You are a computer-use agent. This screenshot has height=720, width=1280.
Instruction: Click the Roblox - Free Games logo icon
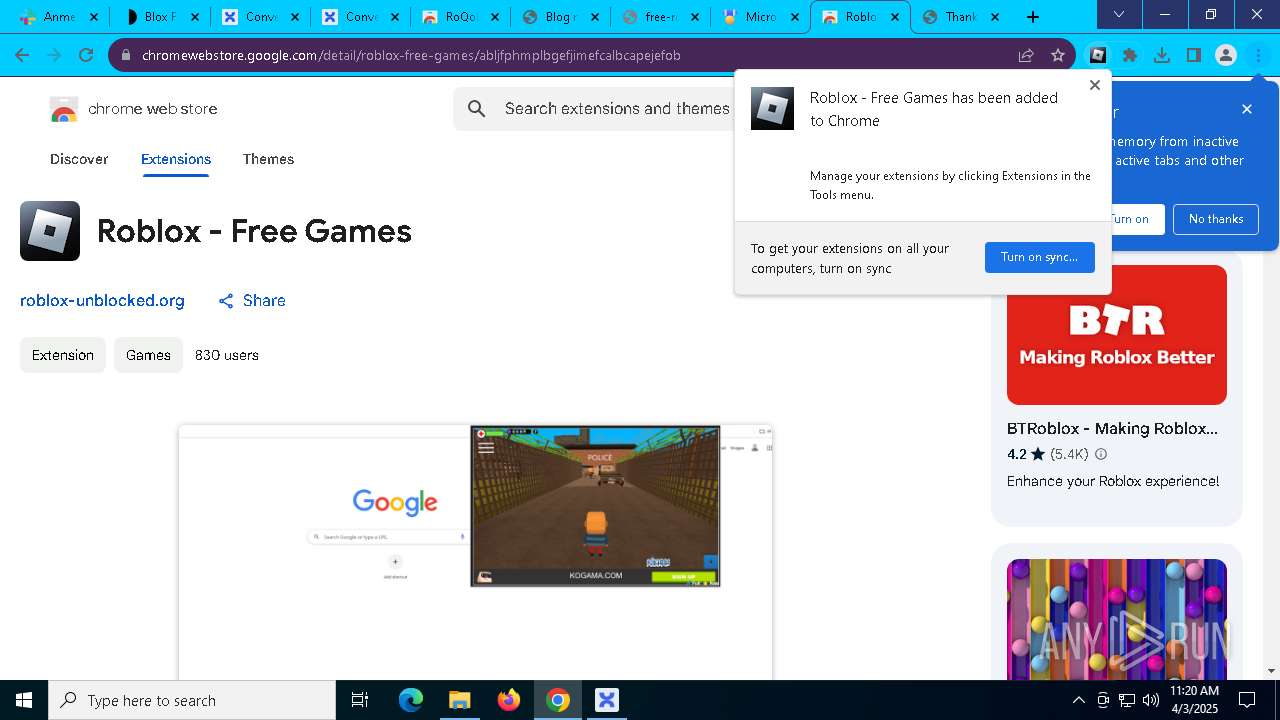click(50, 231)
